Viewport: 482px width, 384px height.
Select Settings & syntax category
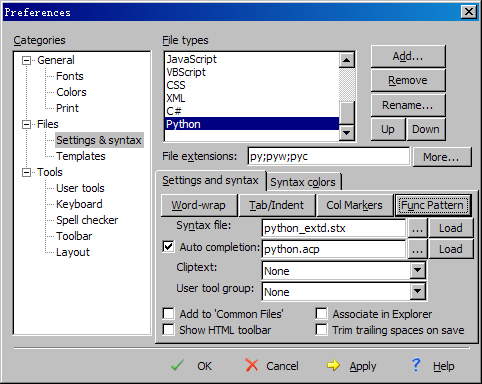coord(99,140)
